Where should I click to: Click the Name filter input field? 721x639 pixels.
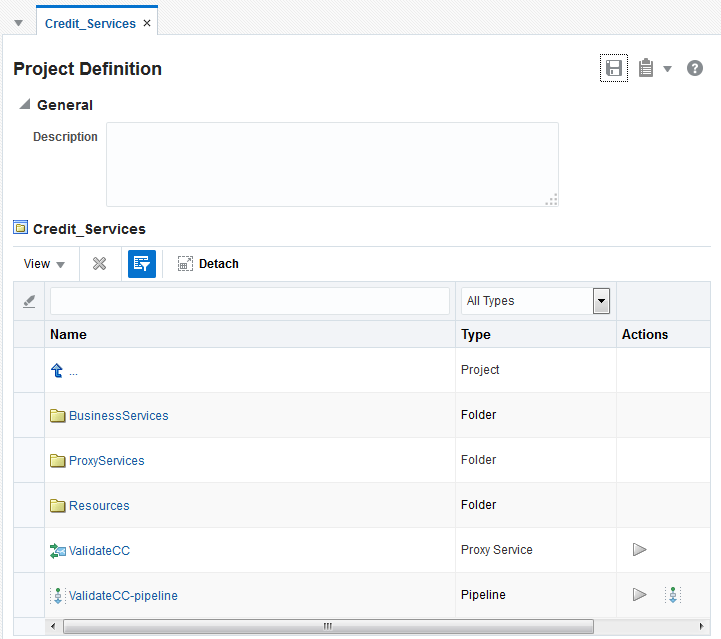[x=250, y=301]
